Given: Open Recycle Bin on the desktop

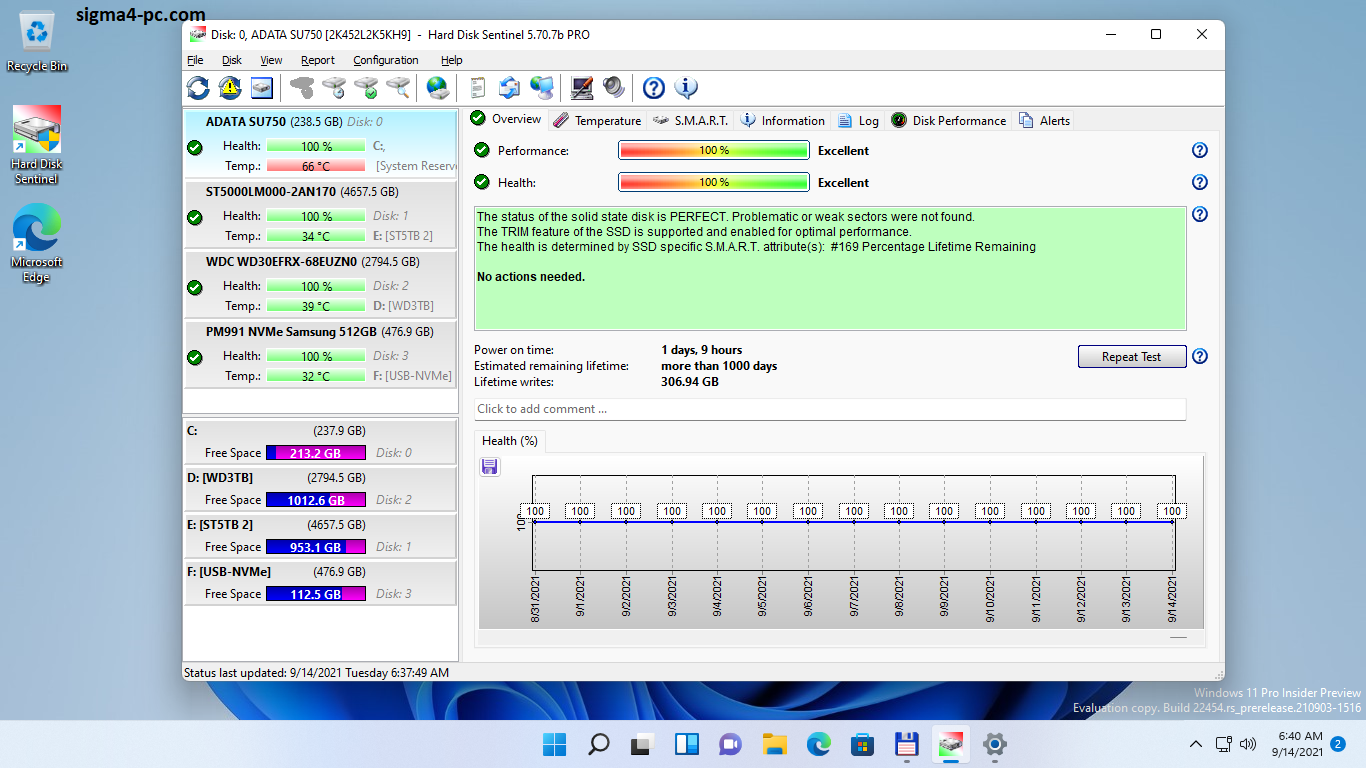Looking at the screenshot, I should tap(38, 39).
